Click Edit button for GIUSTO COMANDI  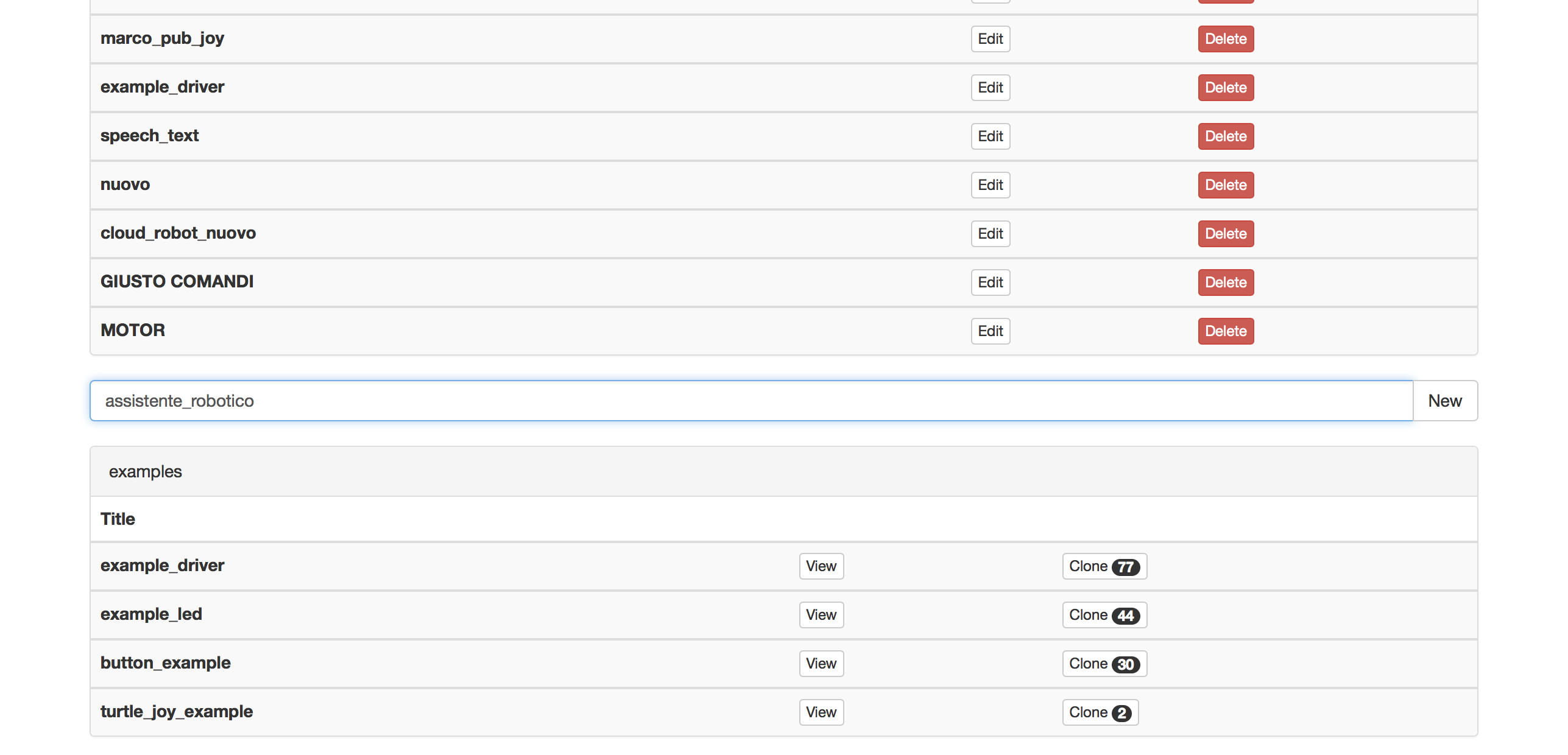click(990, 282)
